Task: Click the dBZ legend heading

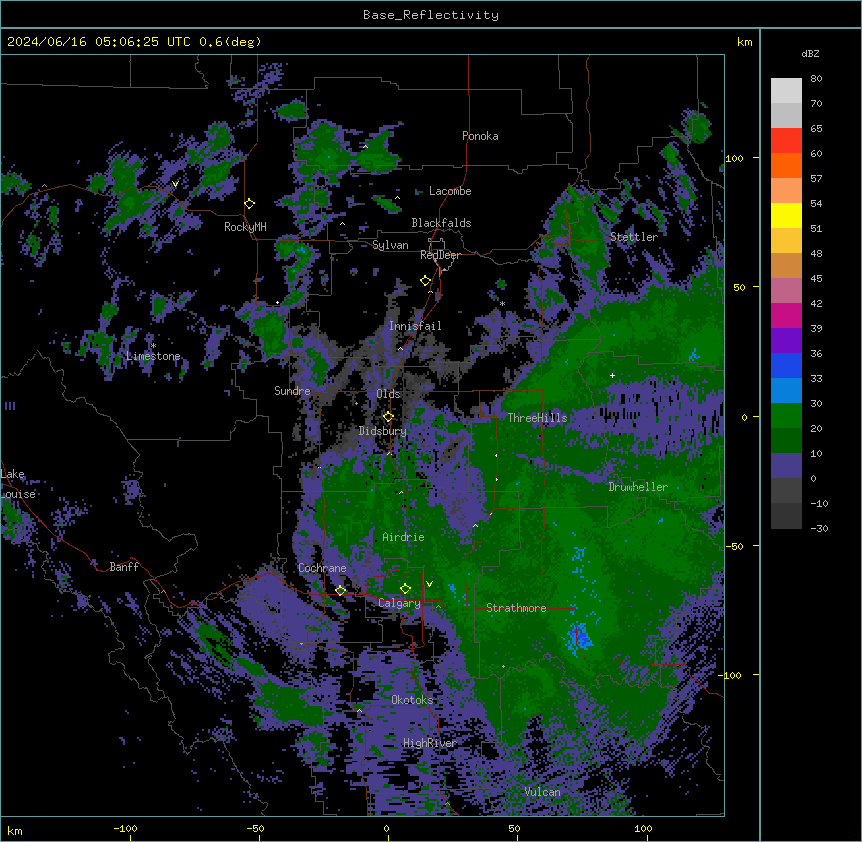Action: tap(810, 53)
